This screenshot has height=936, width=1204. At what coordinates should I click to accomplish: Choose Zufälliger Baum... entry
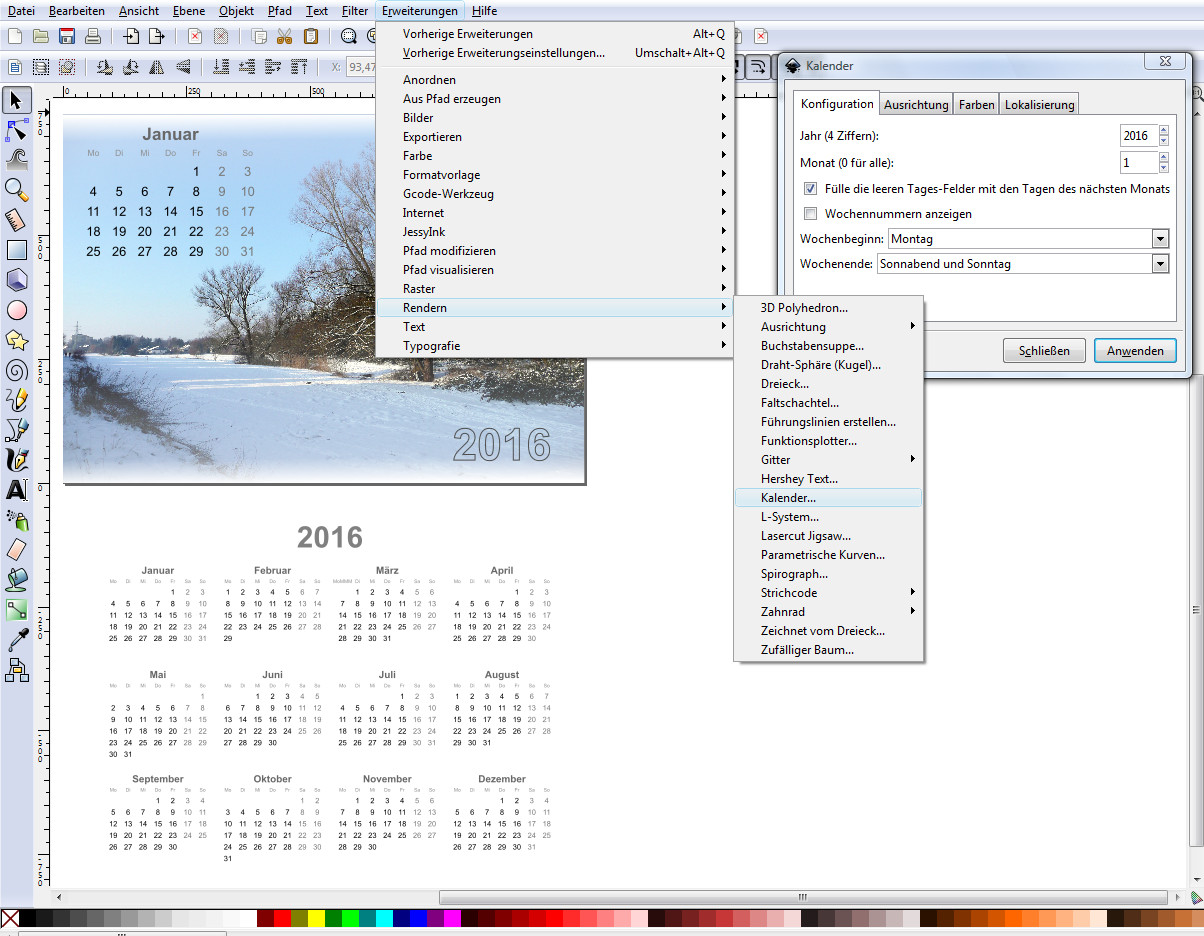click(x=828, y=650)
